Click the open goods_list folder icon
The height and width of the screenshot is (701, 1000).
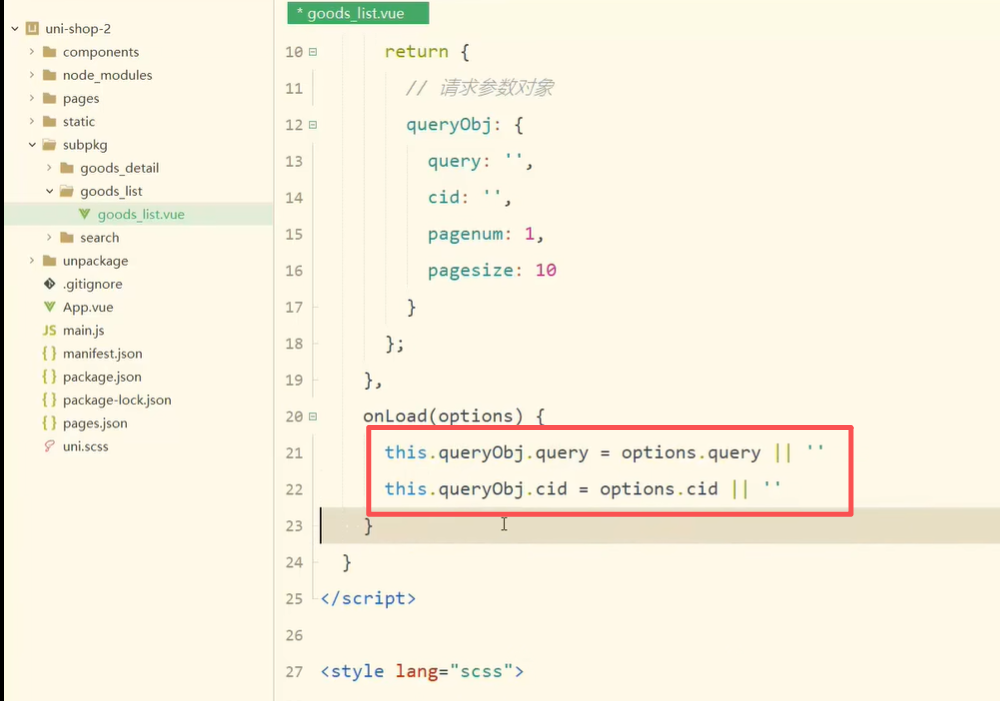pos(66,191)
